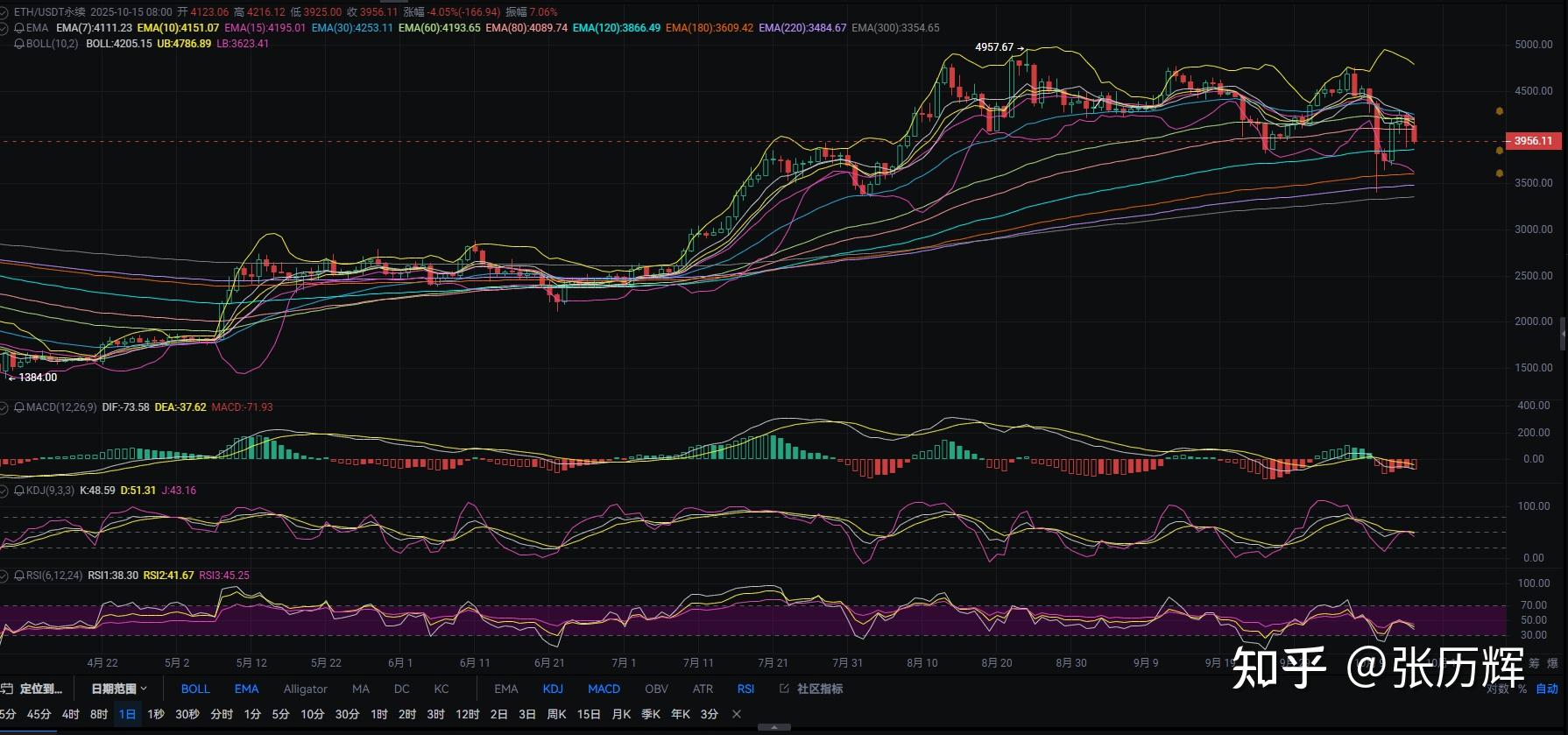Expand the 日期范围 date range dropdown
Image resolution: width=1568 pixels, height=735 pixels.
point(119,689)
